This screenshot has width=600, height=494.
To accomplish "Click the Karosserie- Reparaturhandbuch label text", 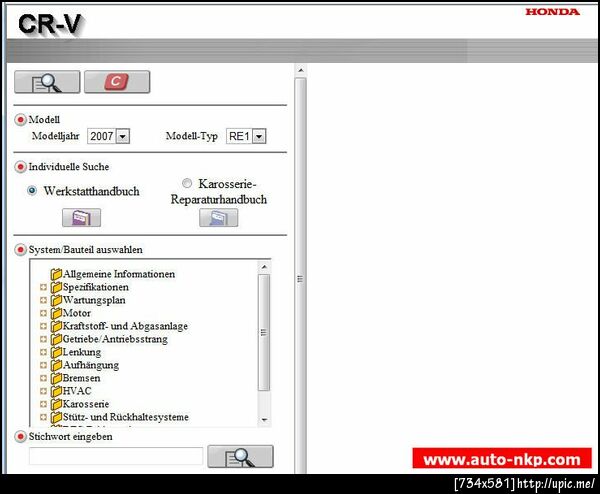I will pyautogui.click(x=219, y=191).
